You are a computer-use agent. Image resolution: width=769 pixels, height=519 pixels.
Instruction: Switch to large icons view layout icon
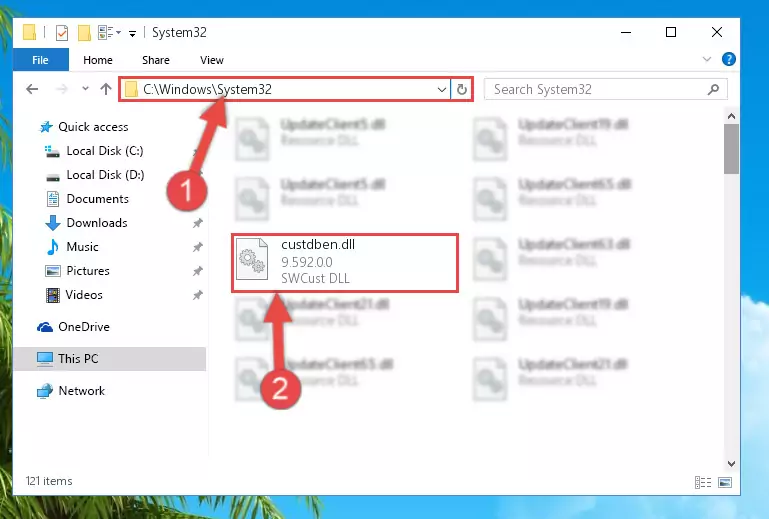(x=725, y=483)
